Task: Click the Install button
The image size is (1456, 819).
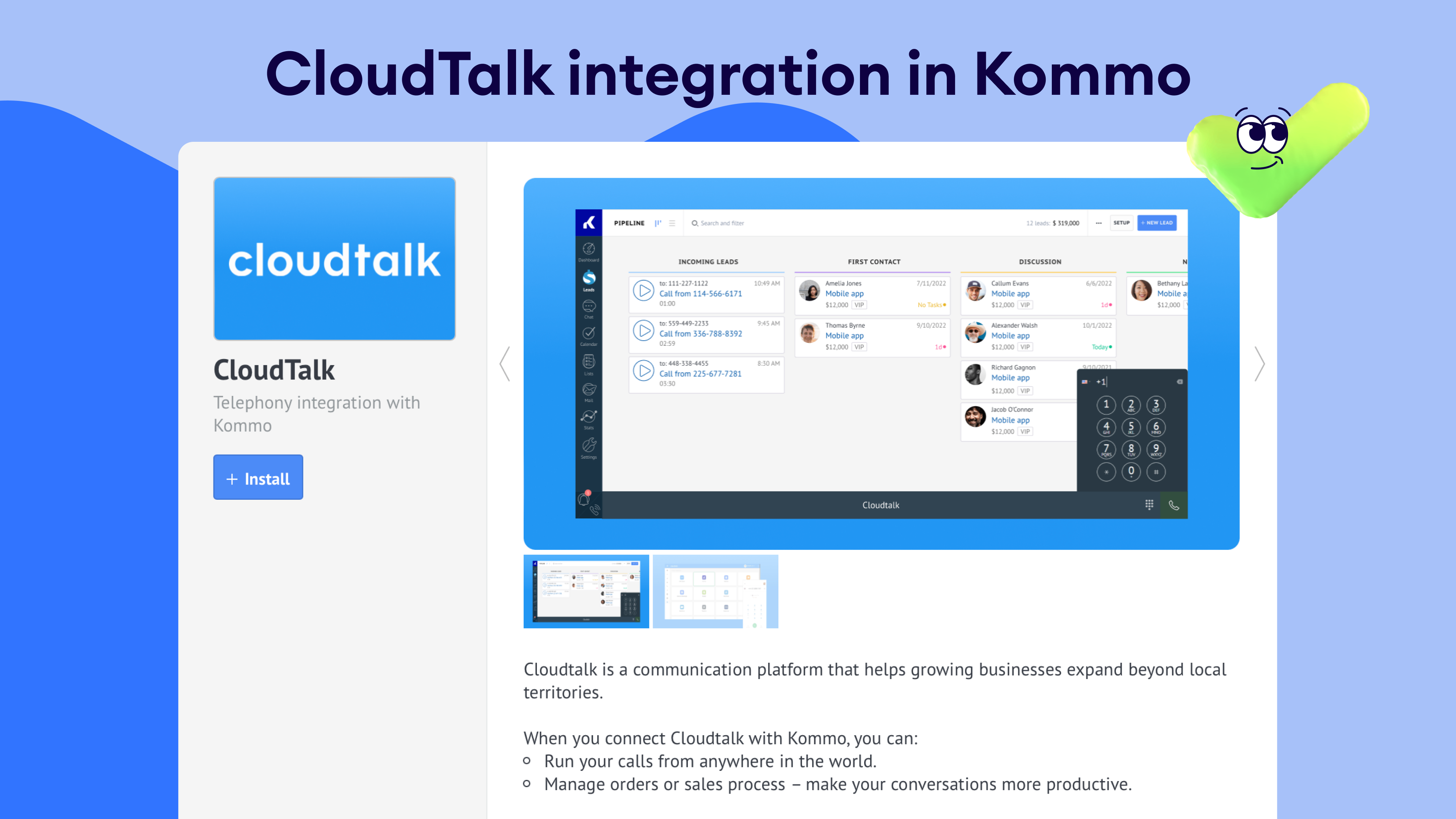Action: click(x=258, y=477)
